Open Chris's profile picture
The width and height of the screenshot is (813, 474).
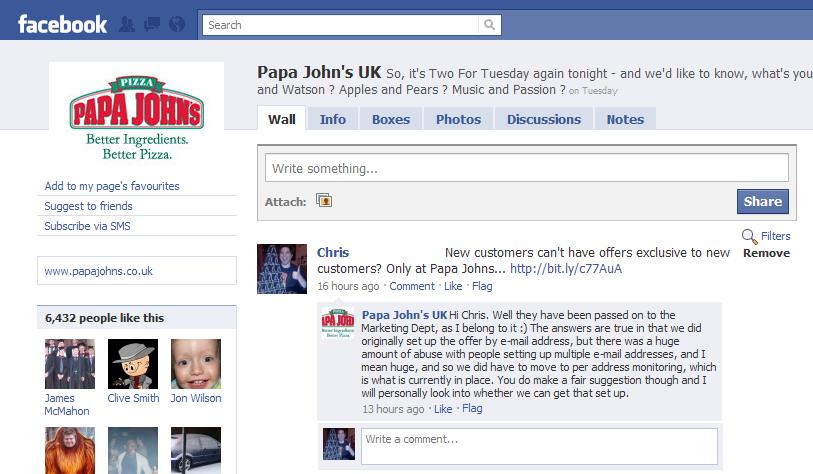pyautogui.click(x=282, y=269)
